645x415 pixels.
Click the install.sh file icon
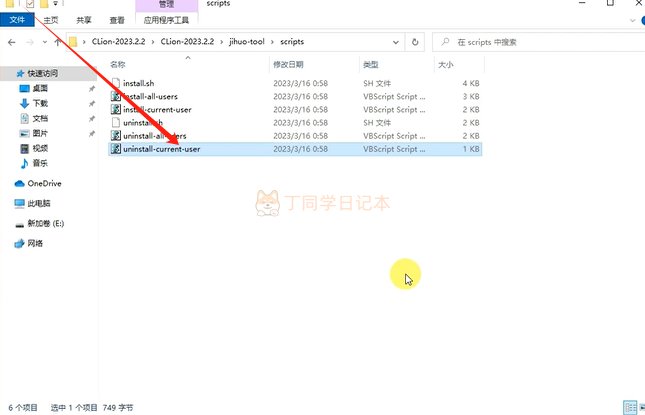116,83
